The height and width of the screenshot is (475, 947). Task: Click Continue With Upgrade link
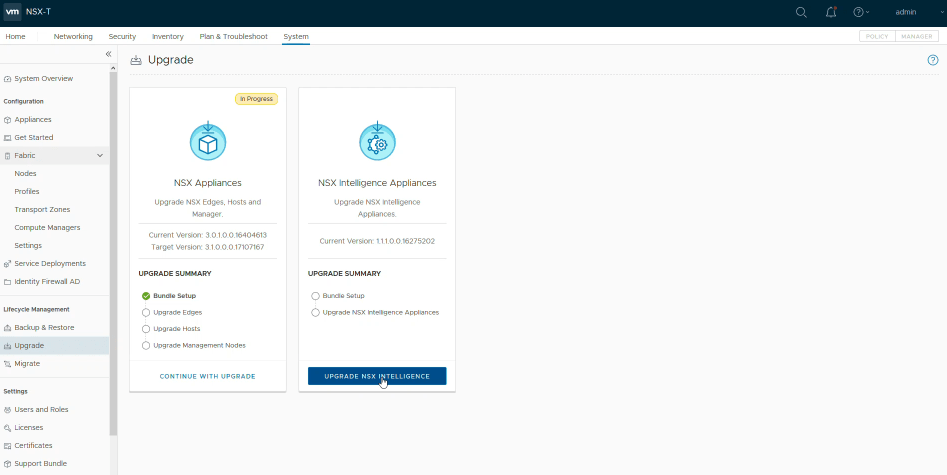pos(208,376)
